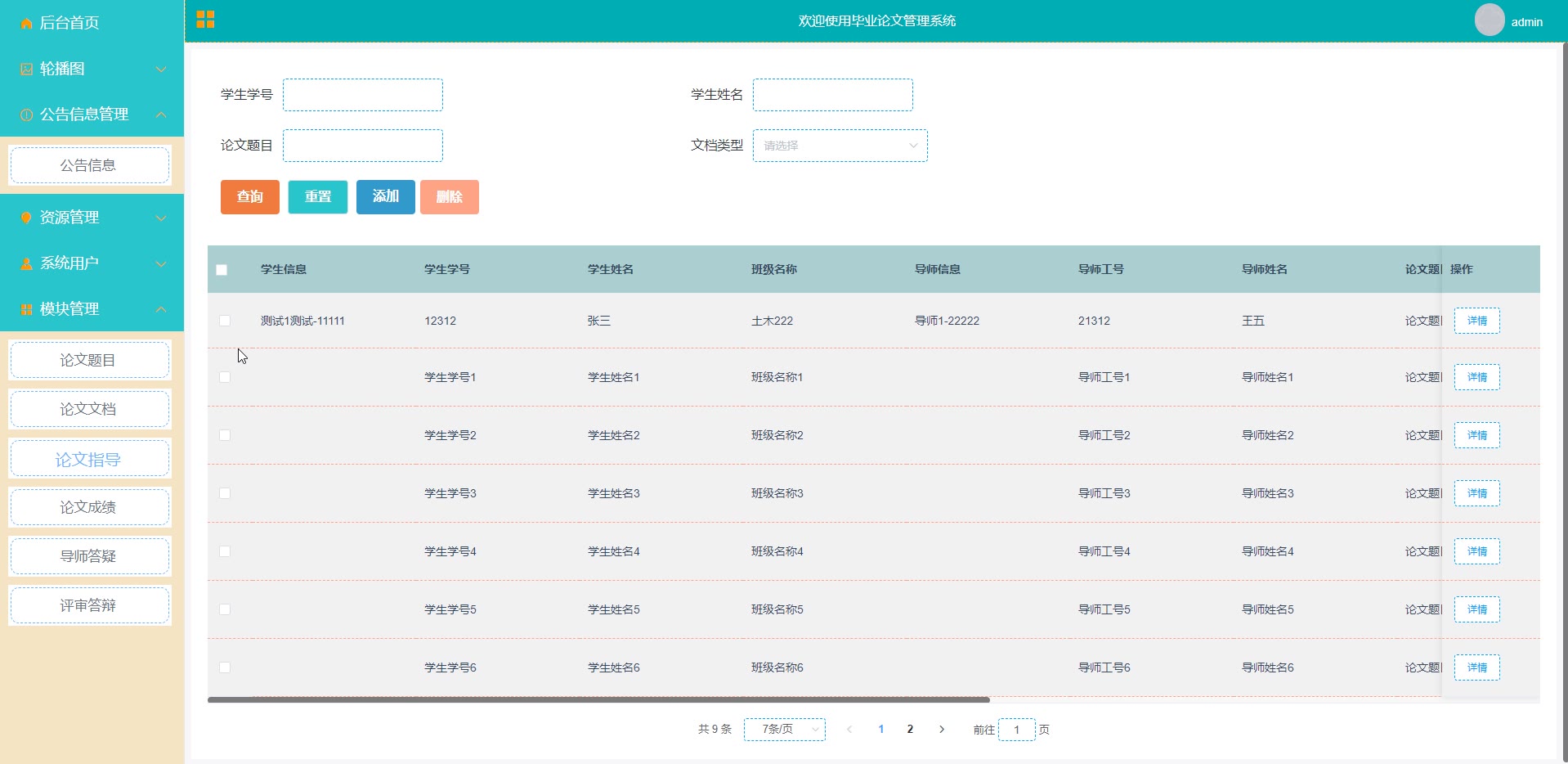Click the orange grid icon in header

[x=205, y=20]
